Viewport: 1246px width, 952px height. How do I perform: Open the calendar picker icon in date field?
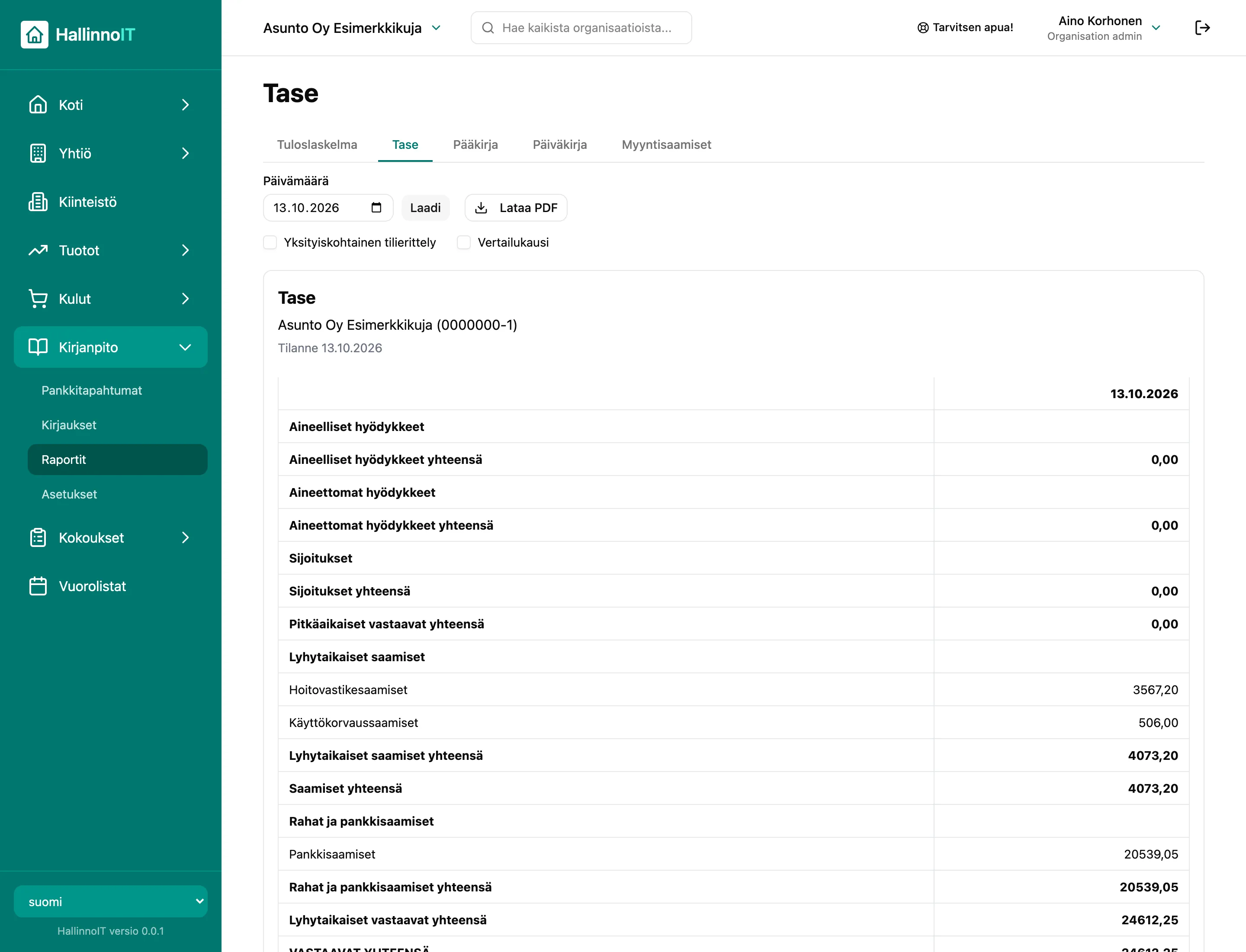click(x=376, y=207)
